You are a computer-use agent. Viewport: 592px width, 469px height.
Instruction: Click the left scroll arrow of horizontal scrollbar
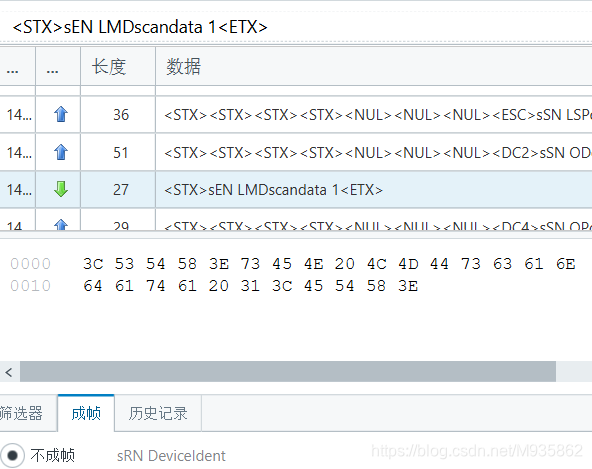point(9,372)
